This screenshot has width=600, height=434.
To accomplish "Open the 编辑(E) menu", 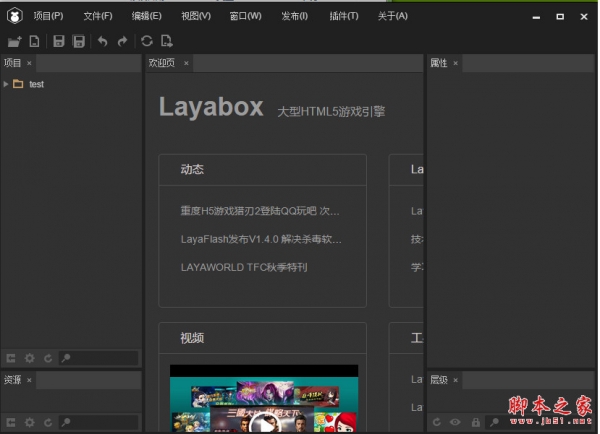I will click(x=147, y=16).
